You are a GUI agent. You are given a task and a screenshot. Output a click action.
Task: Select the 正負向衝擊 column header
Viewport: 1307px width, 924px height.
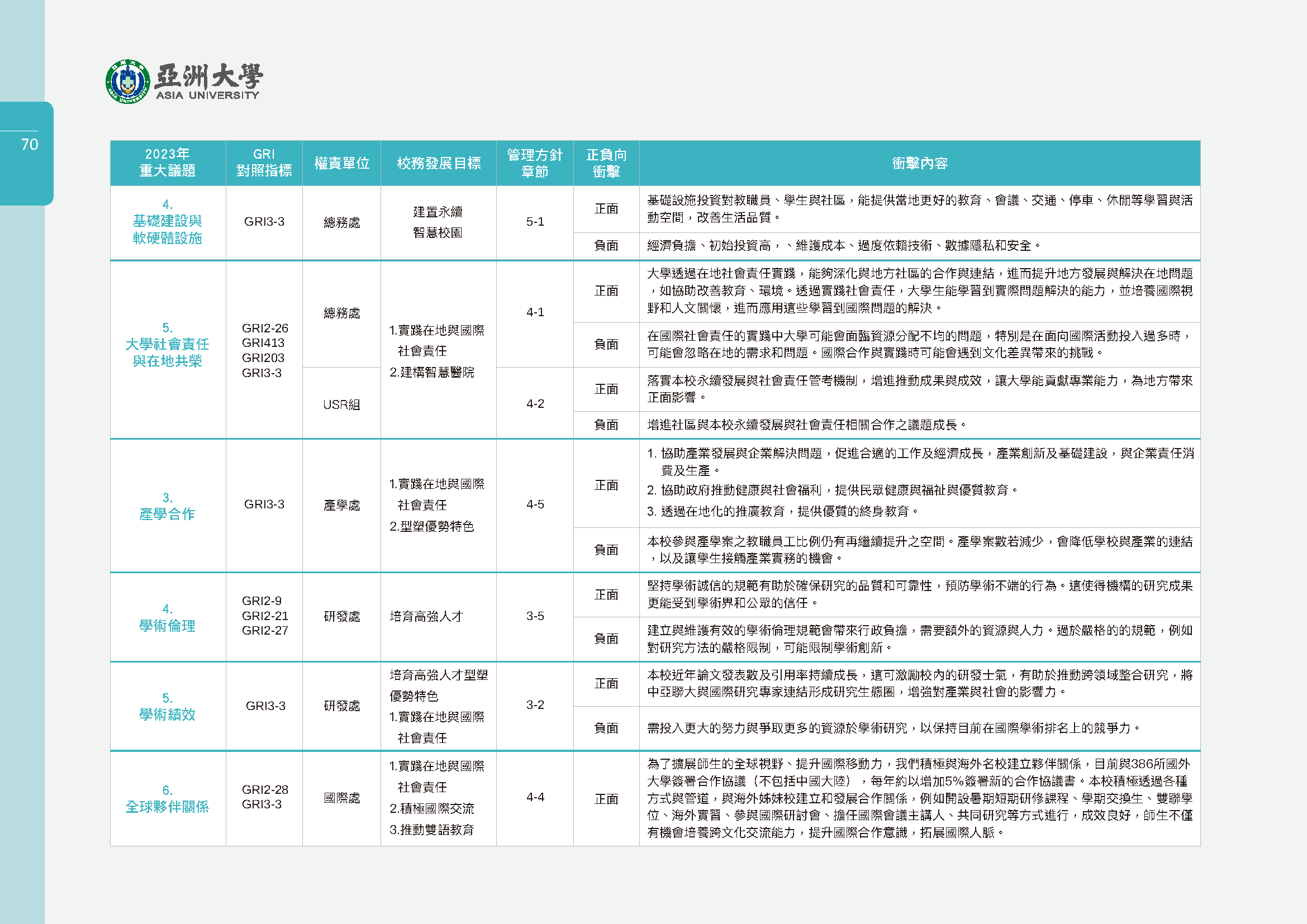606,163
